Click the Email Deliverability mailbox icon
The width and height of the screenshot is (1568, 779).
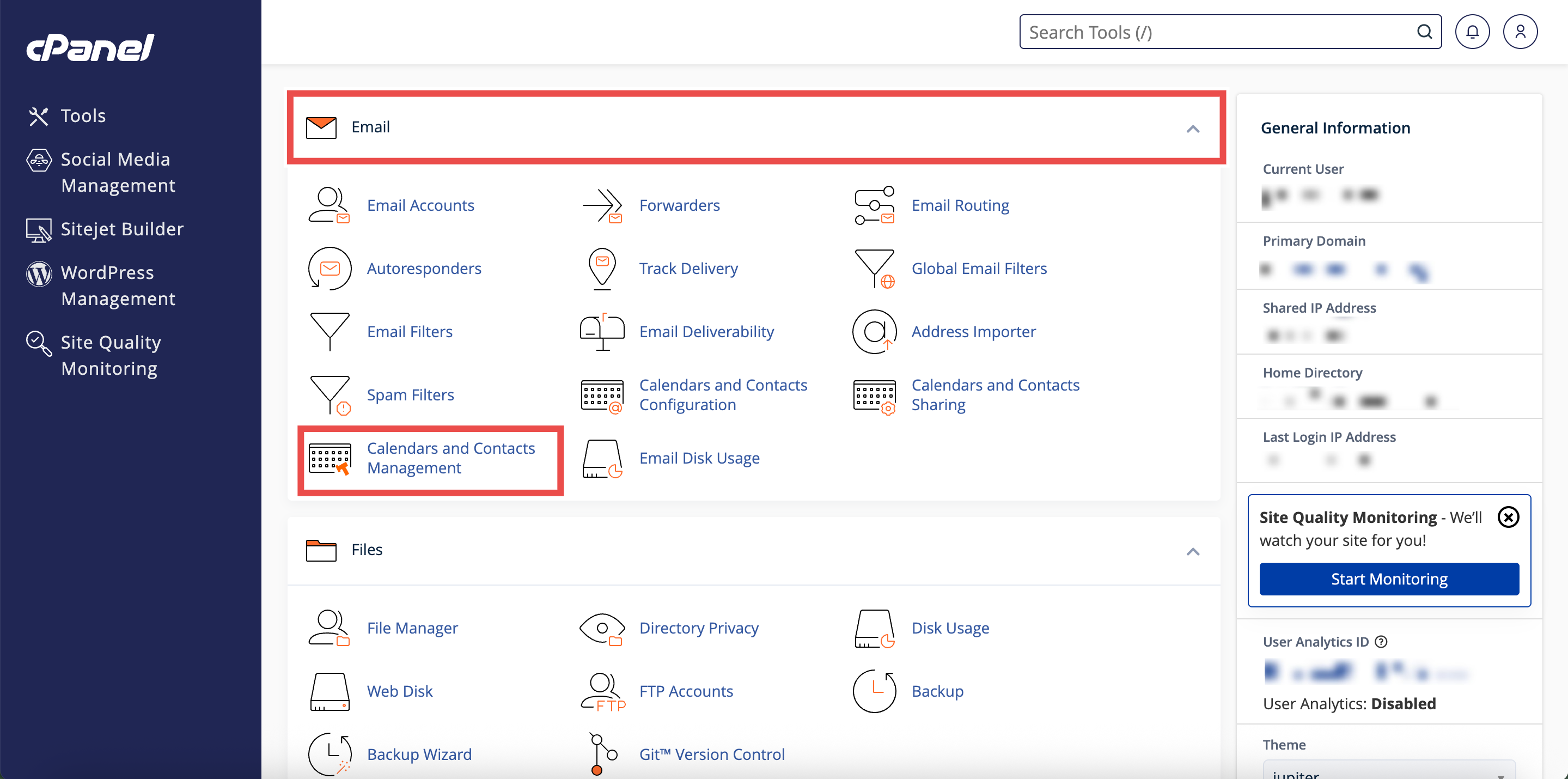coord(601,332)
